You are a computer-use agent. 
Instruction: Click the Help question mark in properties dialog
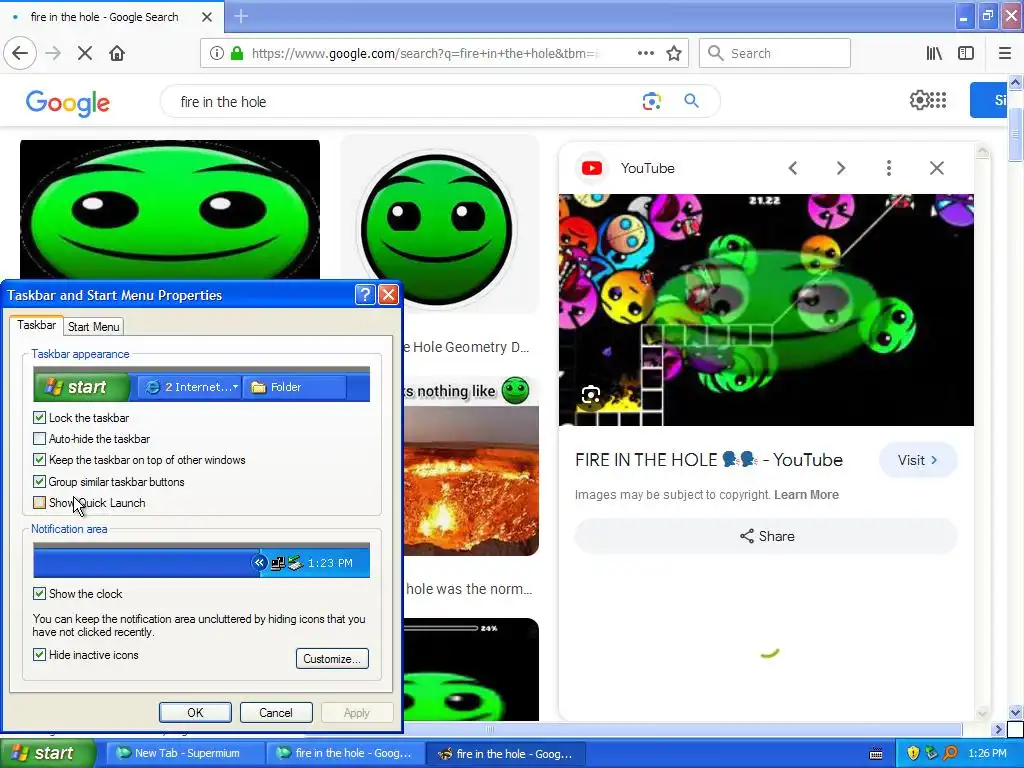click(x=365, y=295)
